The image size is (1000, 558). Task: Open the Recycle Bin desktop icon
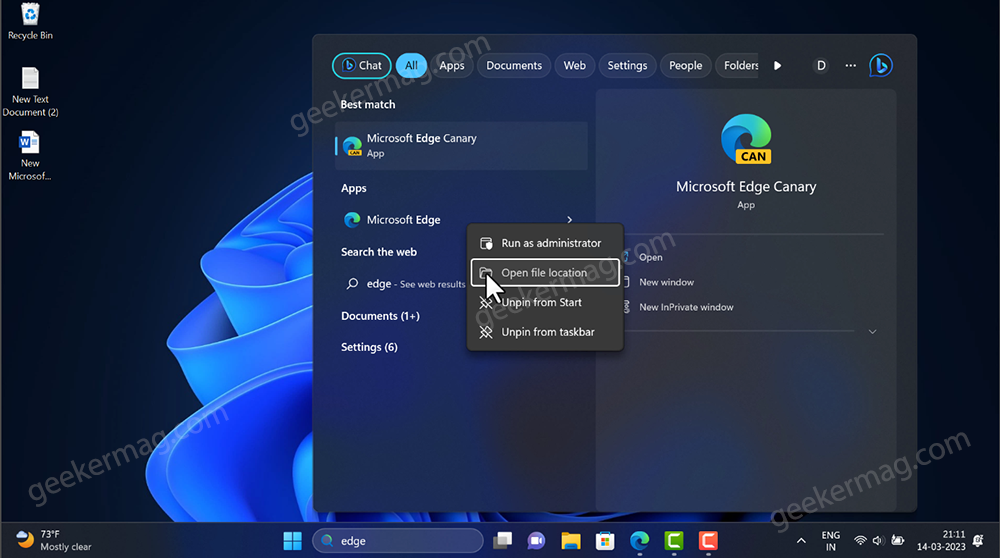click(30, 22)
